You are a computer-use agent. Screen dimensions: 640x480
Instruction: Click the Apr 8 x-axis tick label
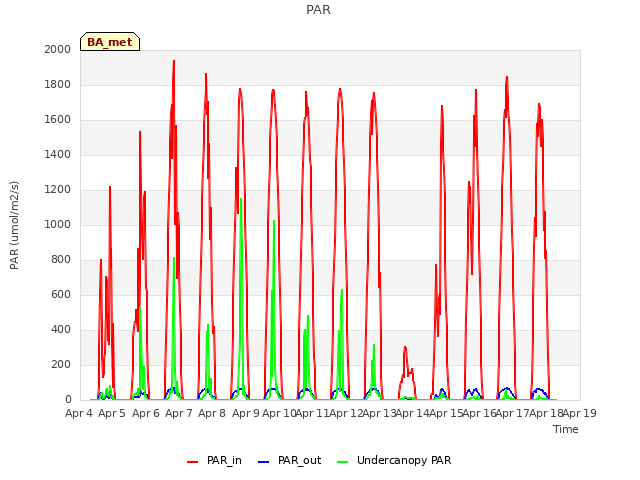(x=212, y=413)
